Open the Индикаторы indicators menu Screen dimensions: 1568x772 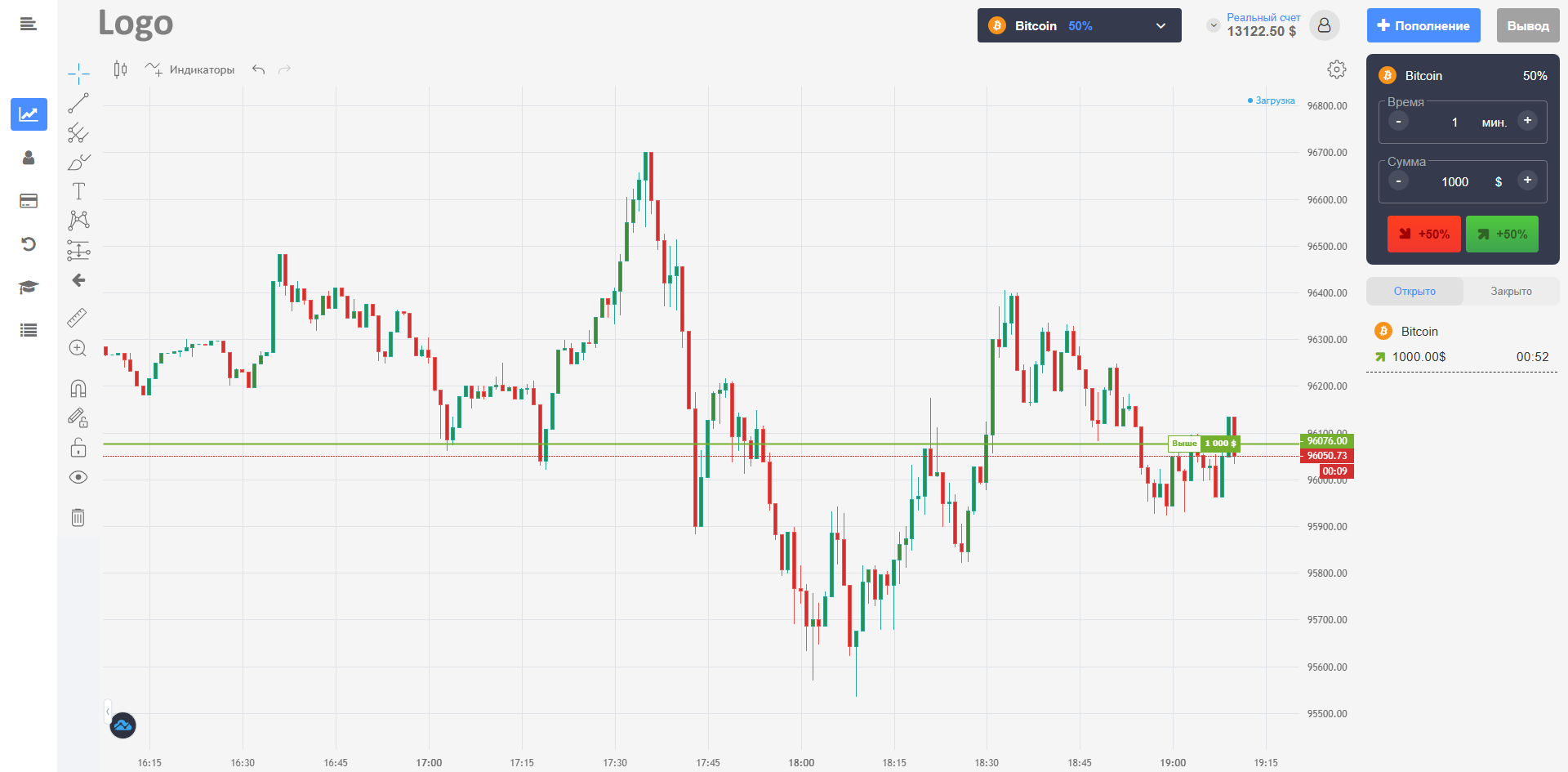tap(190, 69)
